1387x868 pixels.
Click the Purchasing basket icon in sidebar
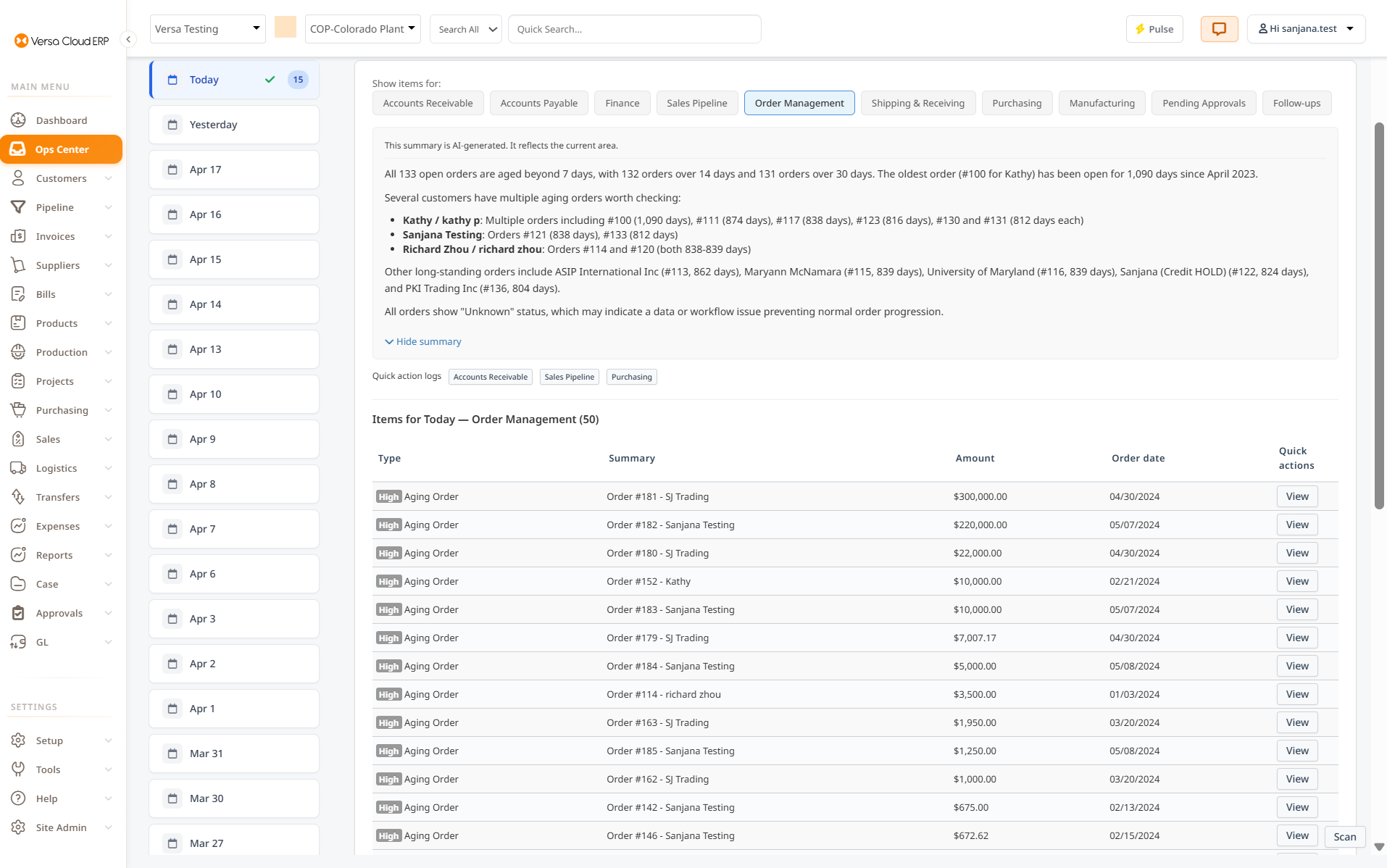[x=19, y=410]
